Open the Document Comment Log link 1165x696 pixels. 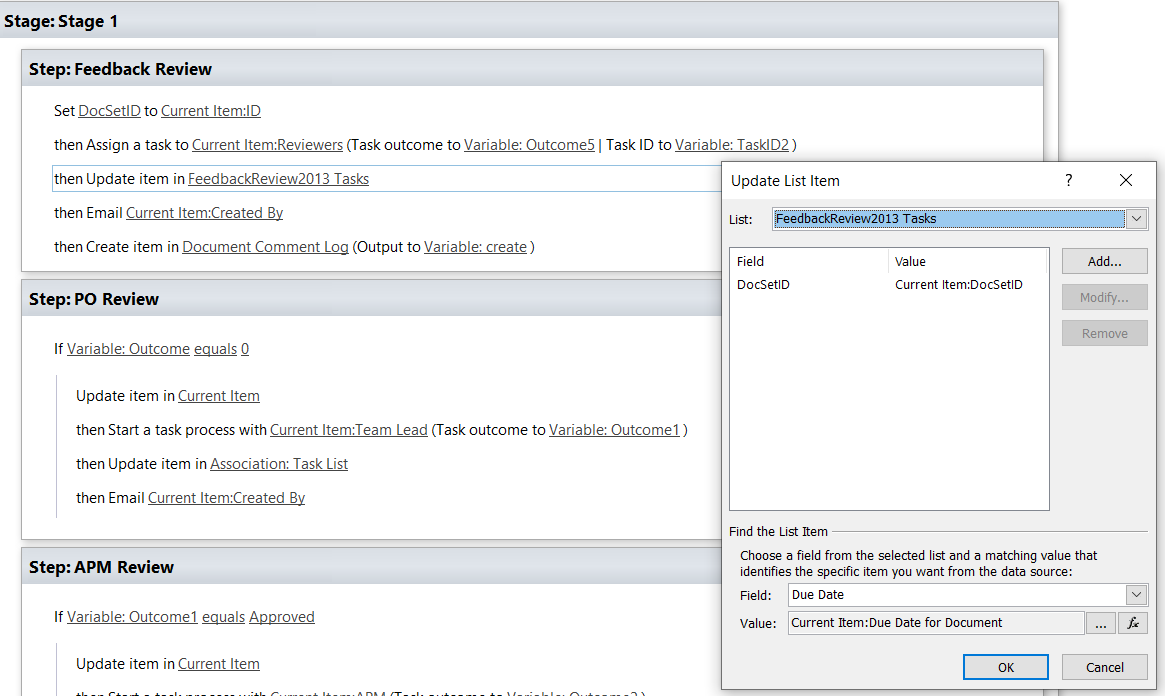coord(265,246)
